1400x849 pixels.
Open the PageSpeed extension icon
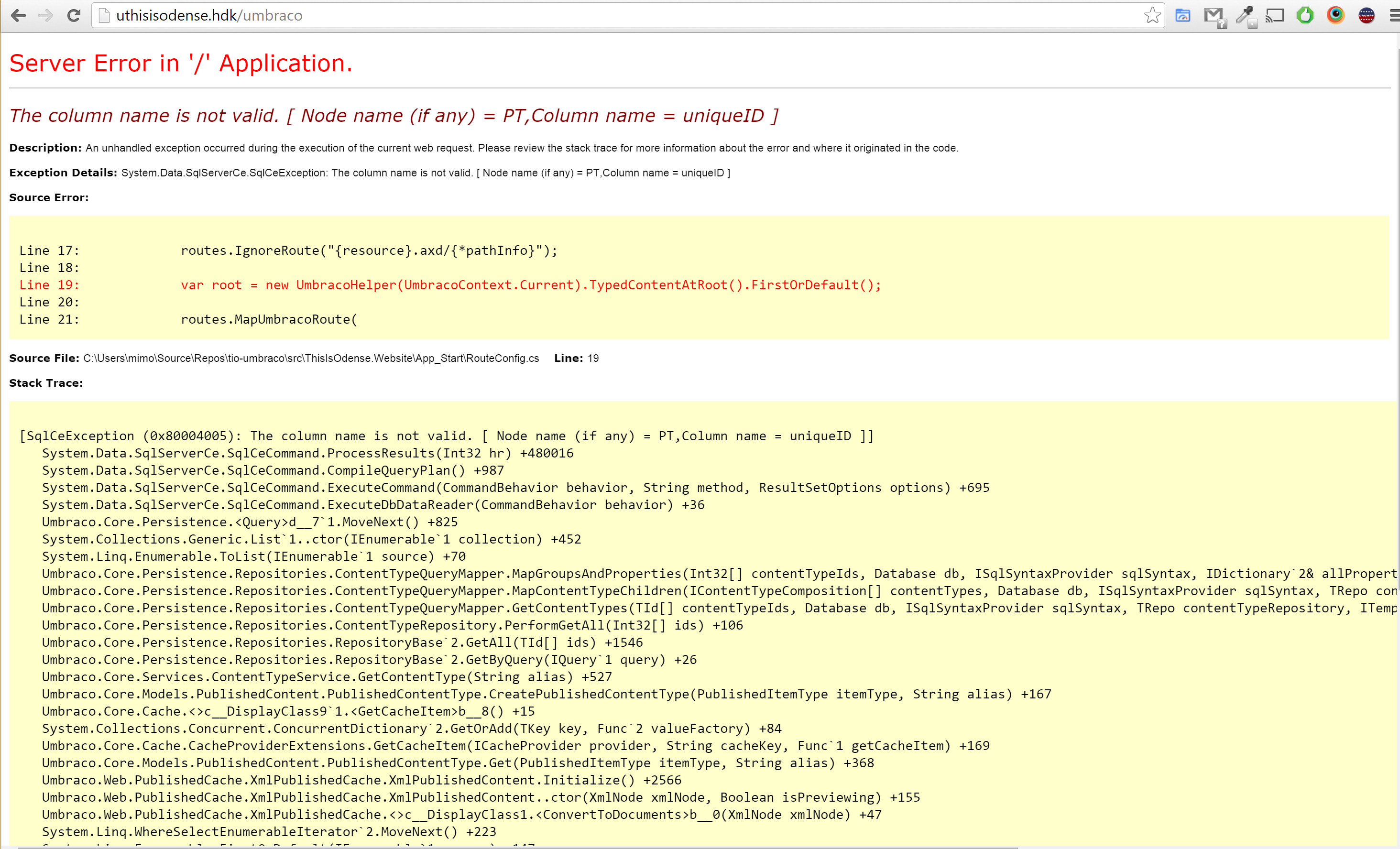point(1183,15)
